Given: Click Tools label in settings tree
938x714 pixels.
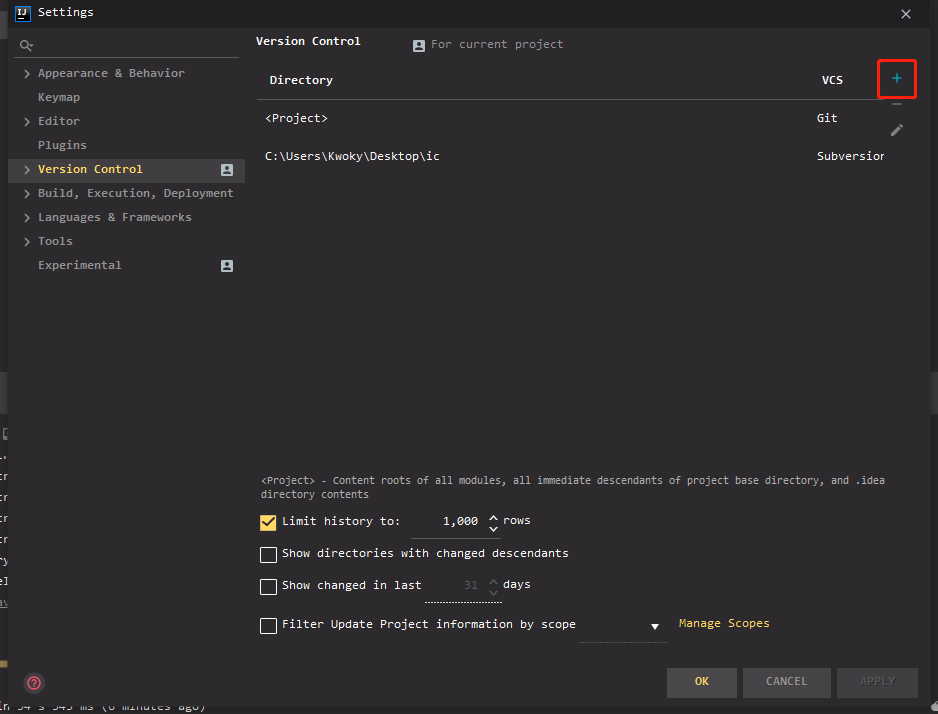Looking at the screenshot, I should pyautogui.click(x=55, y=241).
